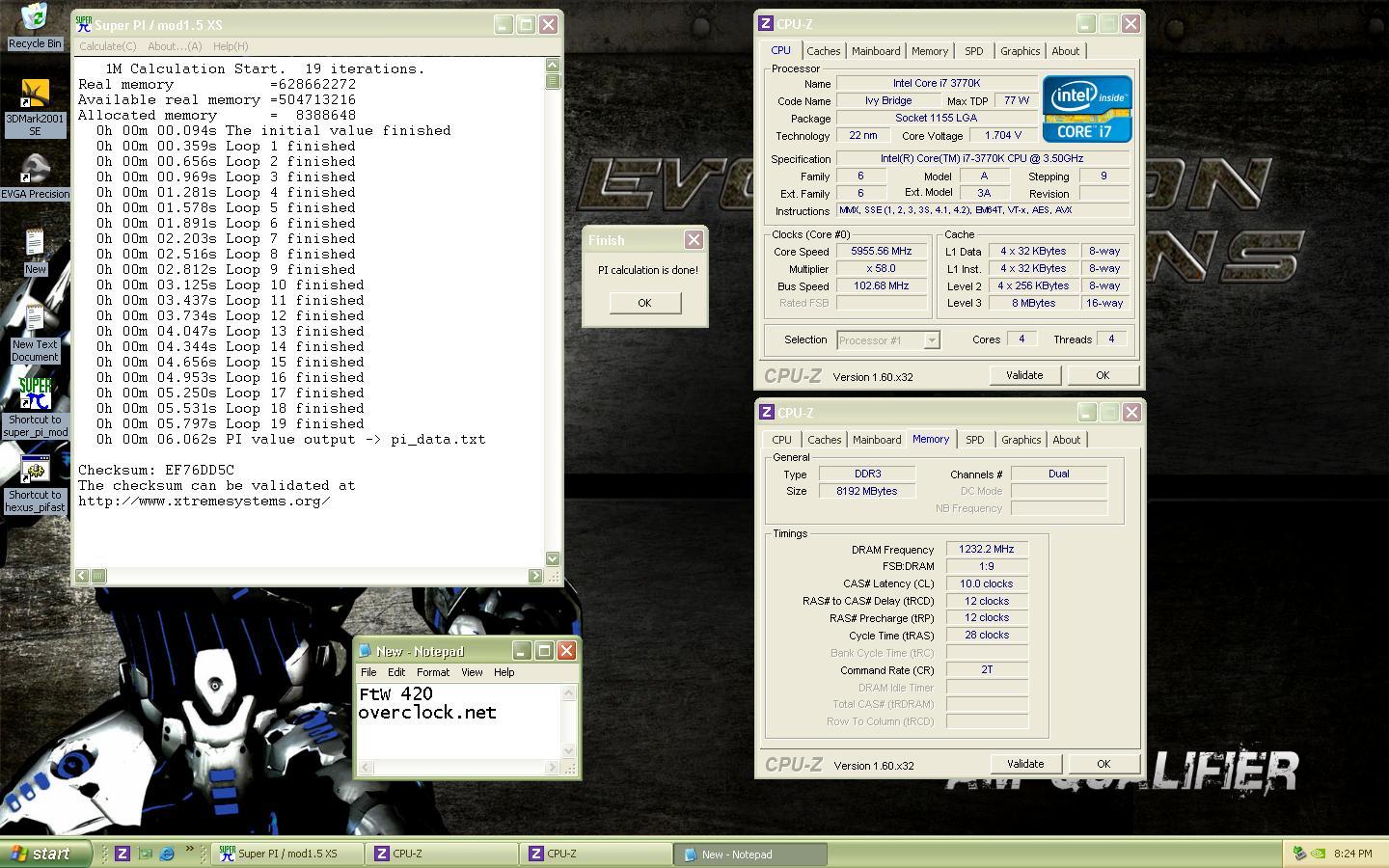The width and height of the screenshot is (1389, 868).
Task: Click Notepad vertical scrollbar down arrow
Action: pos(569,751)
